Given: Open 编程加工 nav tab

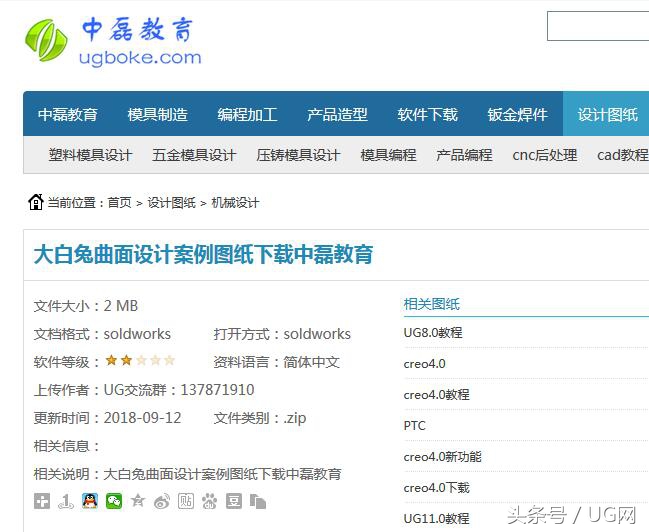Looking at the screenshot, I should 248,114.
